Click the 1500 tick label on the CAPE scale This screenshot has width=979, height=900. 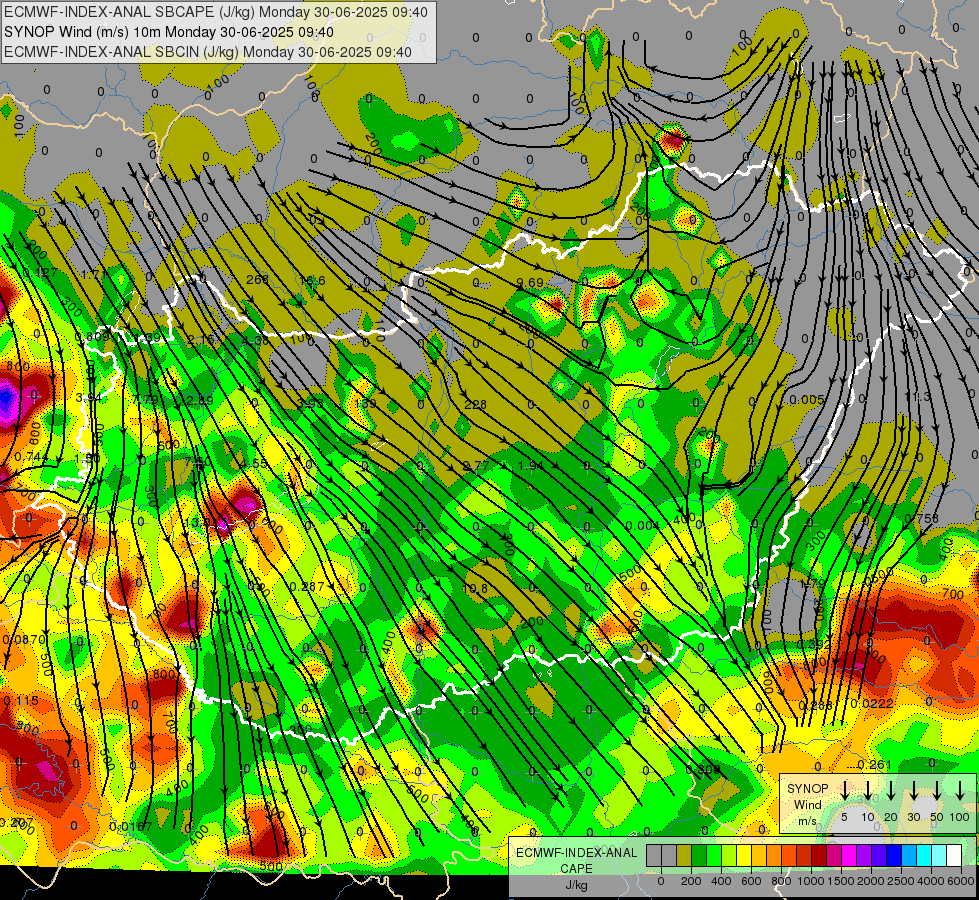pos(841,881)
